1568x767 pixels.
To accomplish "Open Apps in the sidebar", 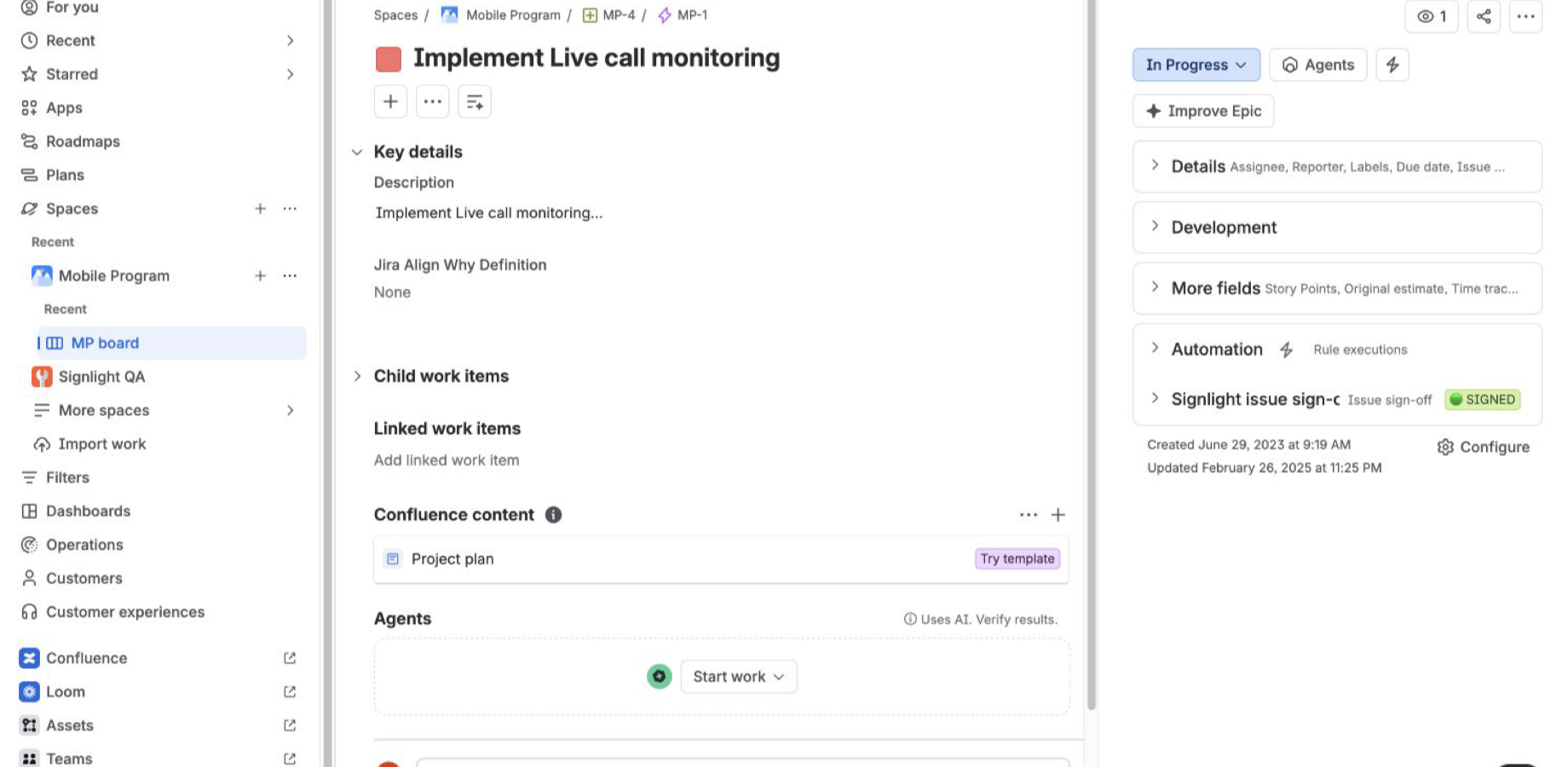I will click(x=64, y=108).
